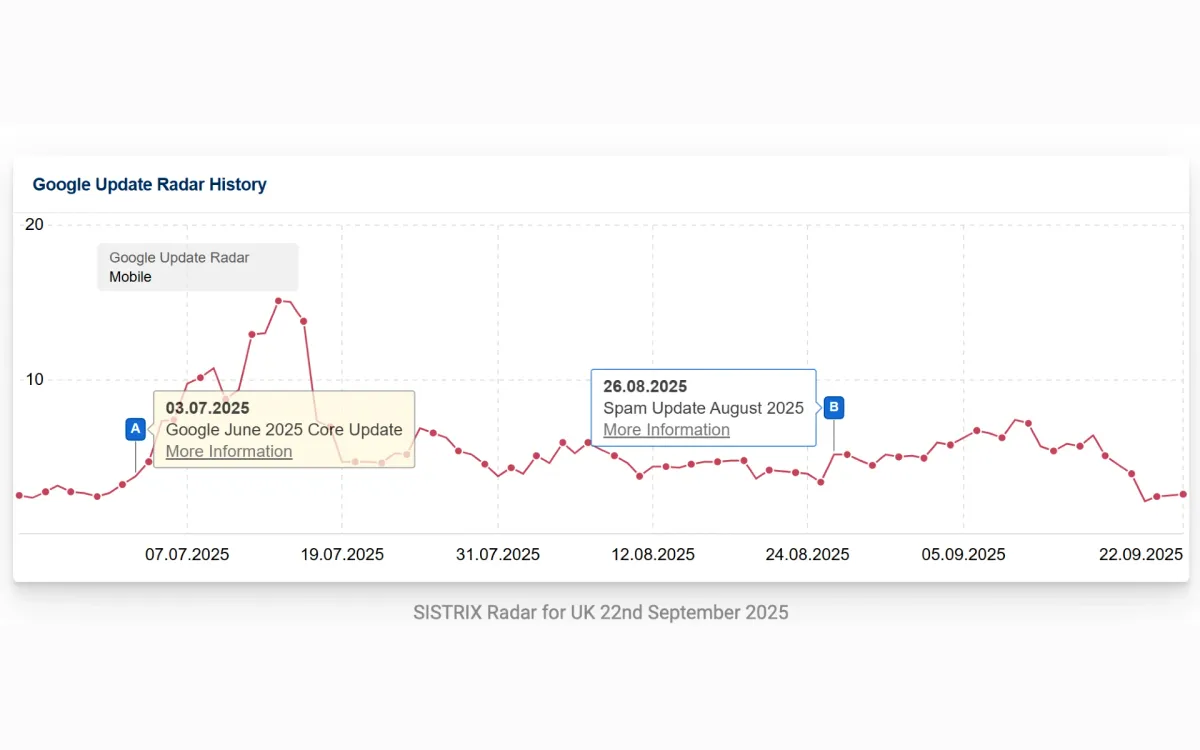Select the "Google Update Radar History" panel title
Screen dimensions: 1200x750
[150, 184]
